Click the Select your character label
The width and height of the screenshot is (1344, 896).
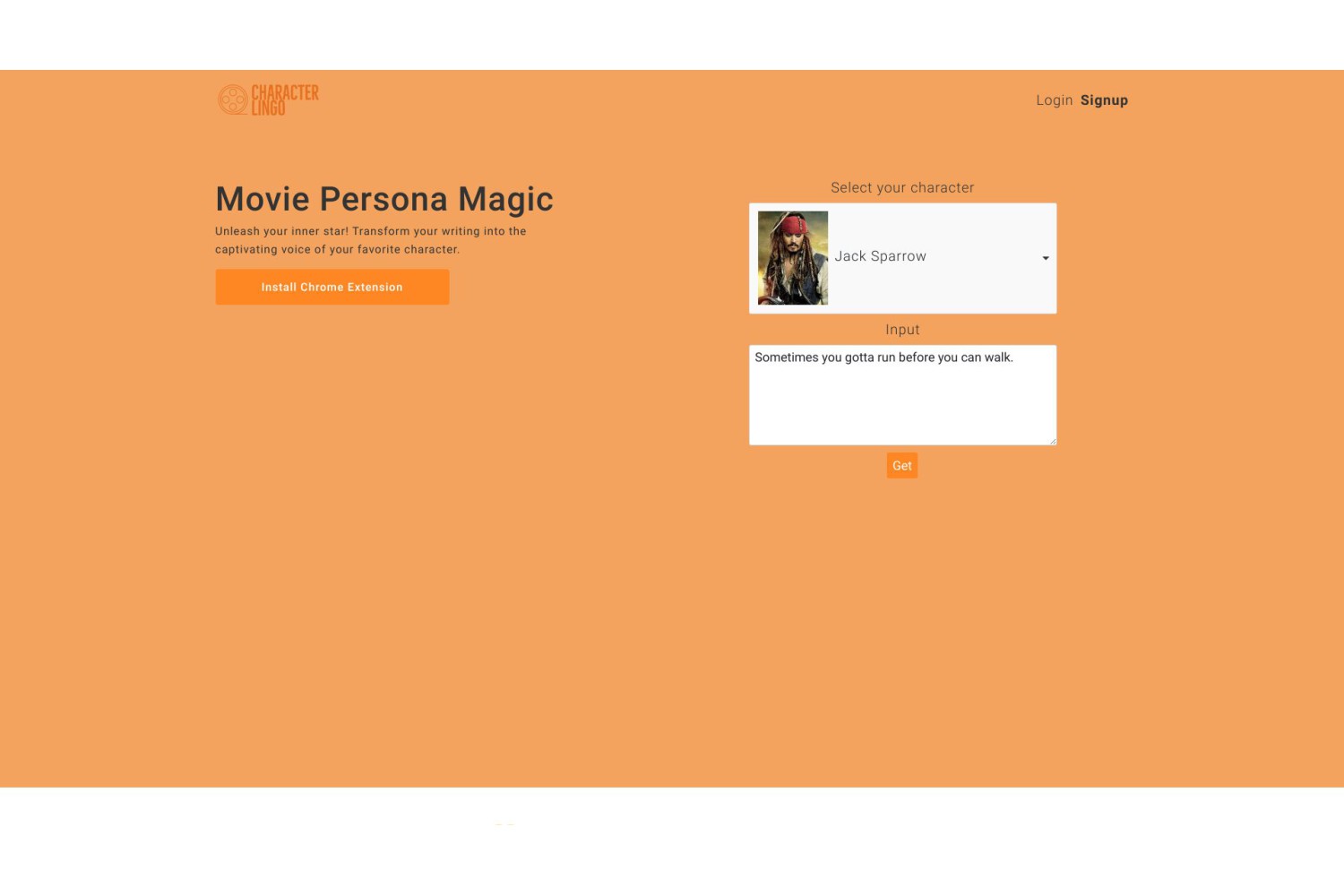pos(902,187)
